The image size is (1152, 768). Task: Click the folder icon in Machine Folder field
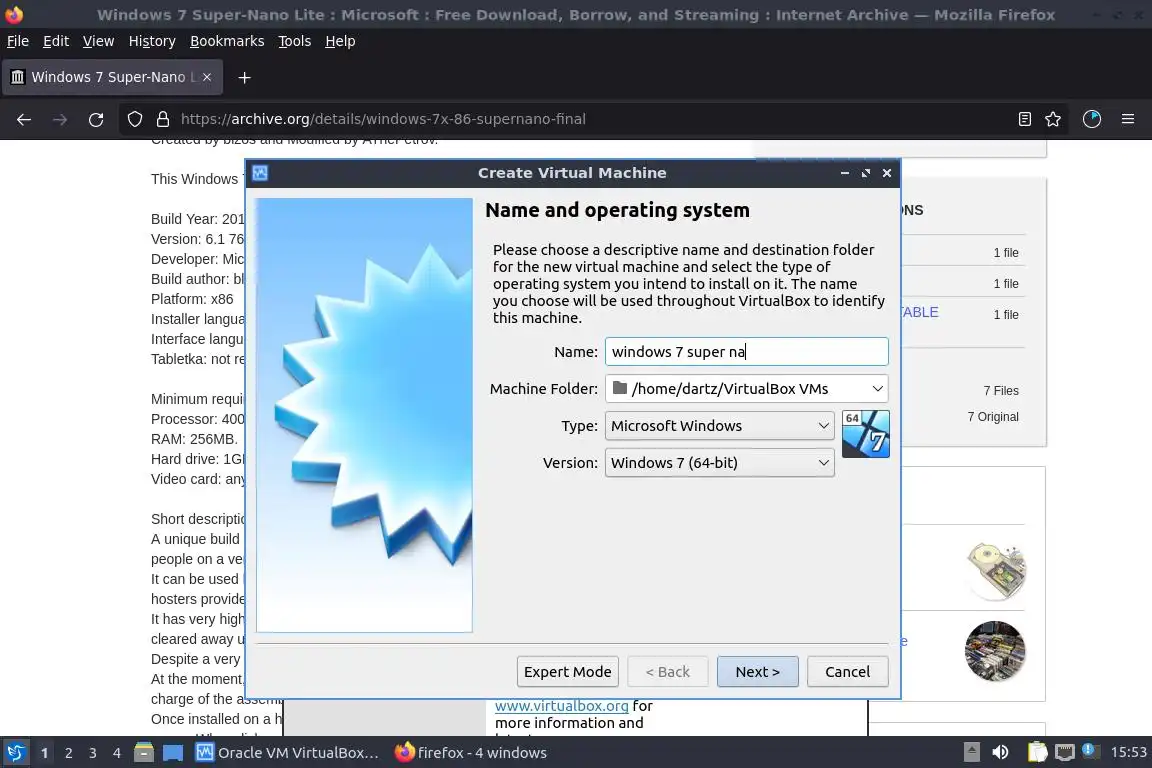(x=619, y=388)
